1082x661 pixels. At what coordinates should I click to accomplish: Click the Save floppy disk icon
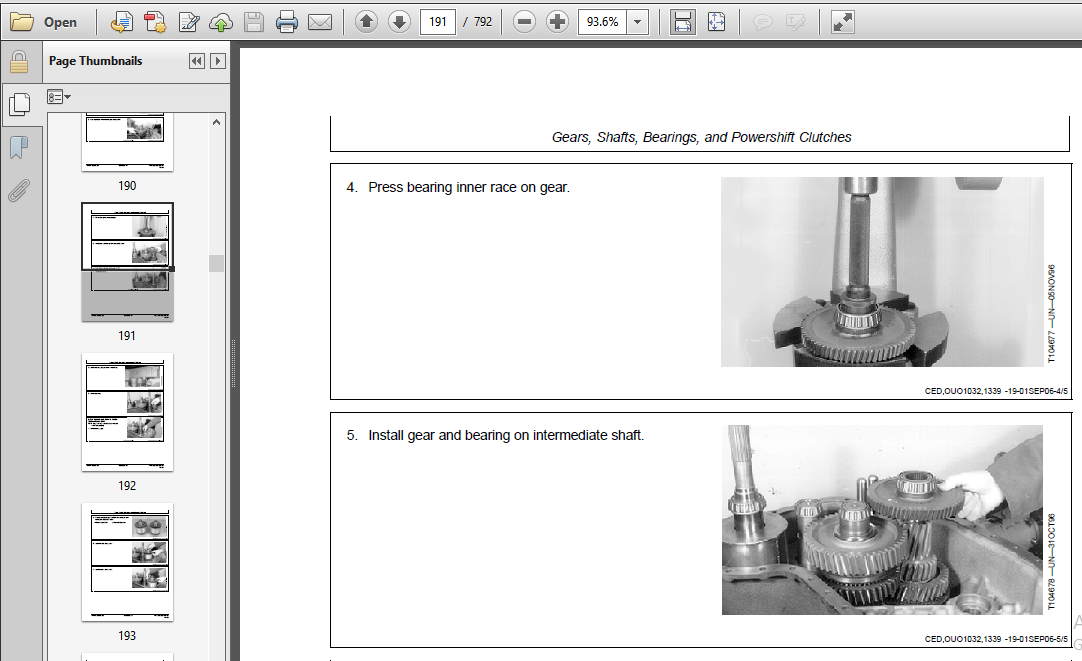click(x=253, y=22)
